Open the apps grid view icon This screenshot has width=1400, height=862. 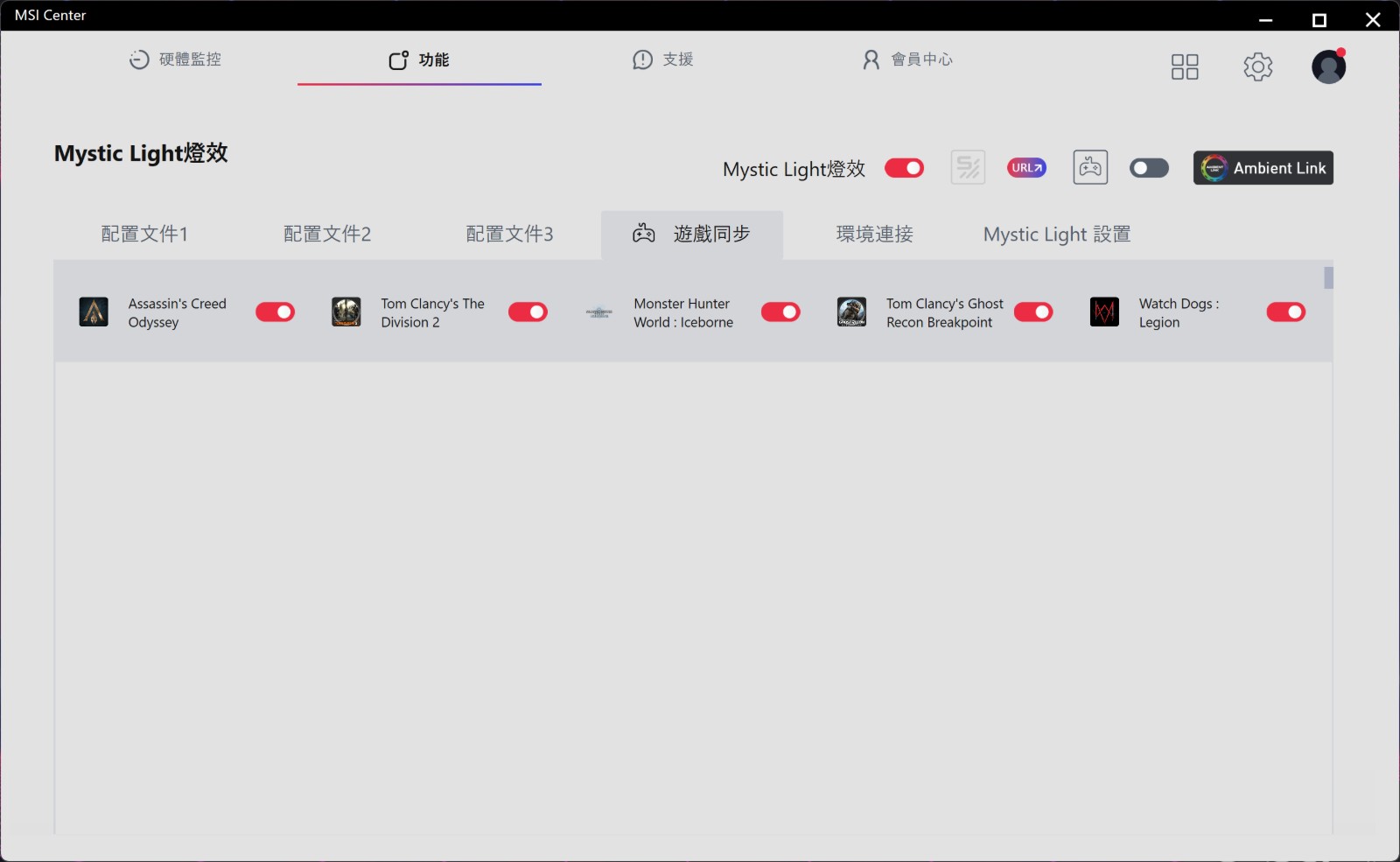[x=1184, y=67]
